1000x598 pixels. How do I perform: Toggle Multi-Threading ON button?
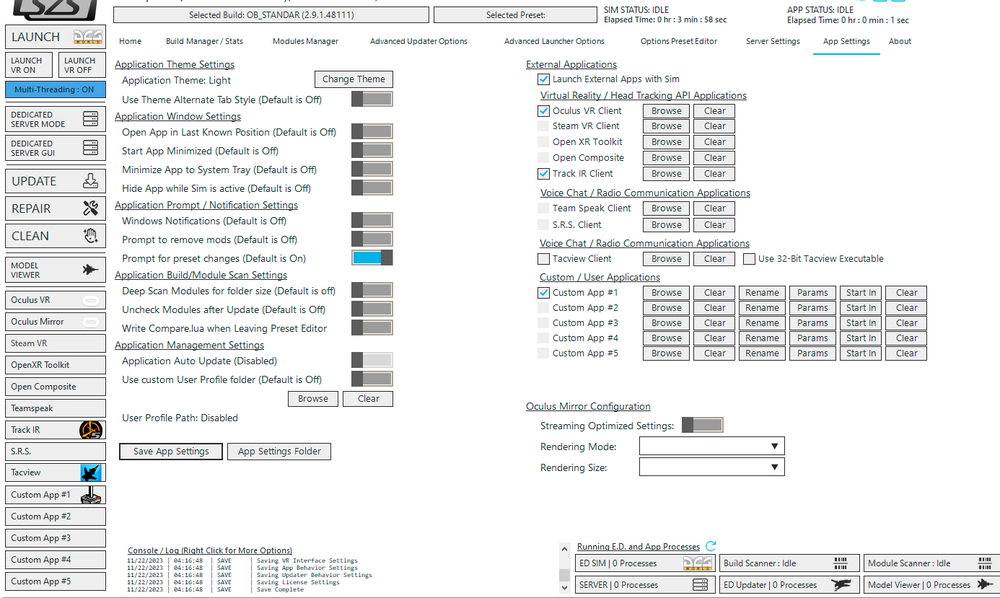55,90
